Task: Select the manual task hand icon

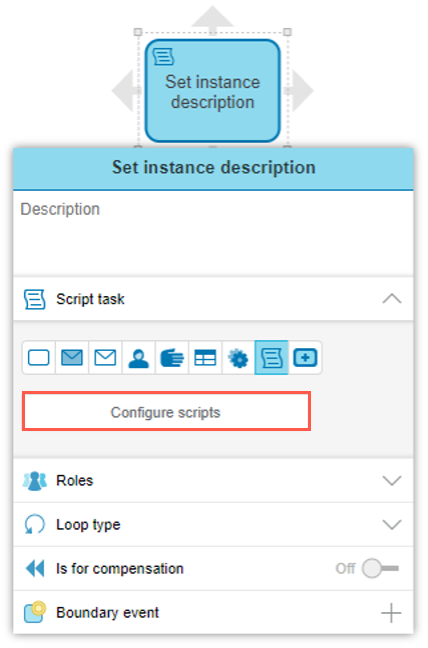Action: tap(172, 358)
